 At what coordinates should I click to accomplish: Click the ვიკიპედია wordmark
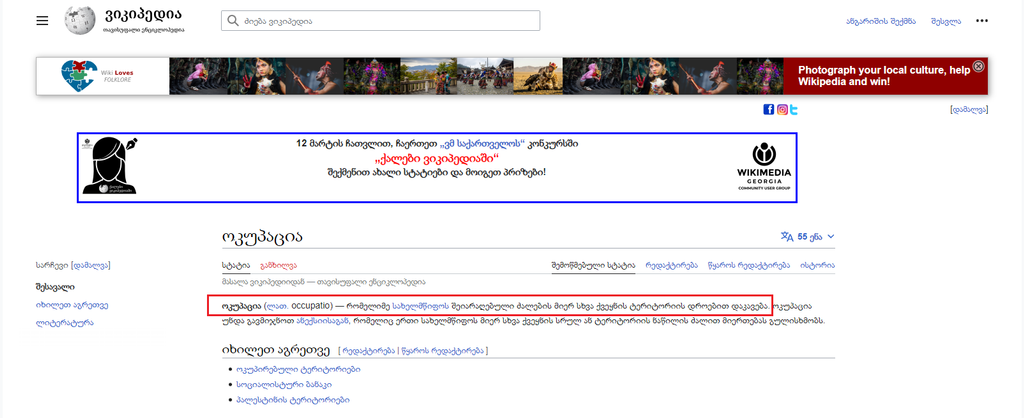tap(143, 15)
